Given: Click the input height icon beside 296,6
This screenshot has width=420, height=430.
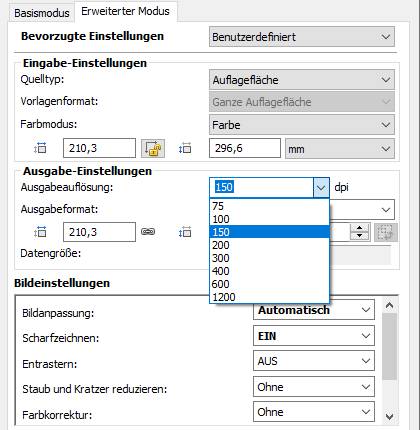Looking at the screenshot, I should [185, 148].
